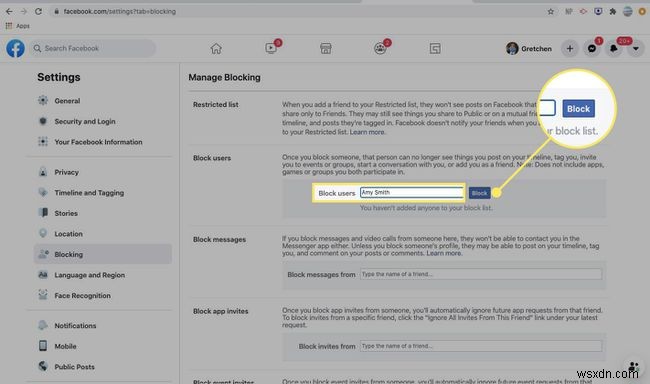Open the Marketplace icon
The image size is (650, 384).
click(325, 49)
